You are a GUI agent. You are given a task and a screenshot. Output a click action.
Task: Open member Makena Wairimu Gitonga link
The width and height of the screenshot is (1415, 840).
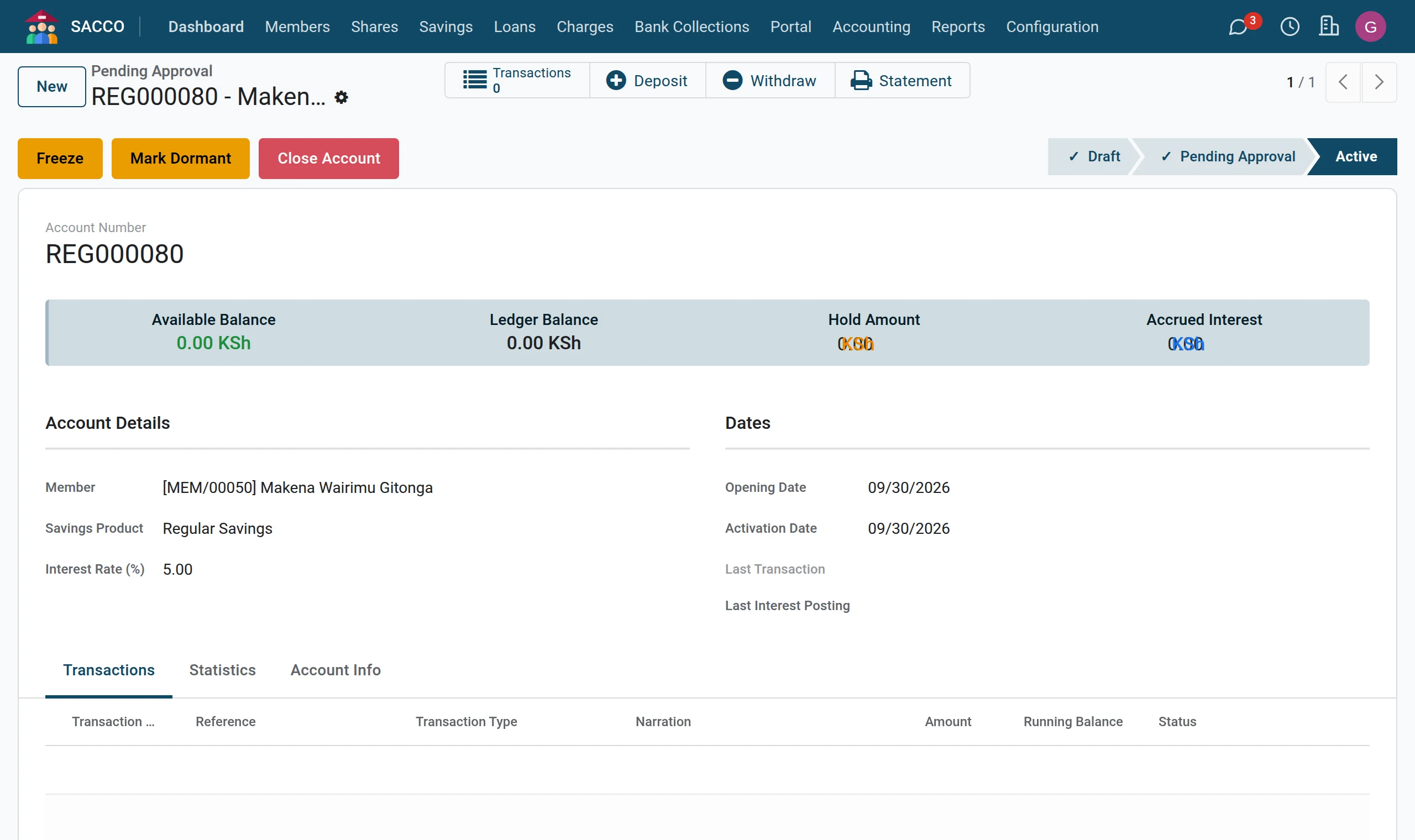(298, 487)
